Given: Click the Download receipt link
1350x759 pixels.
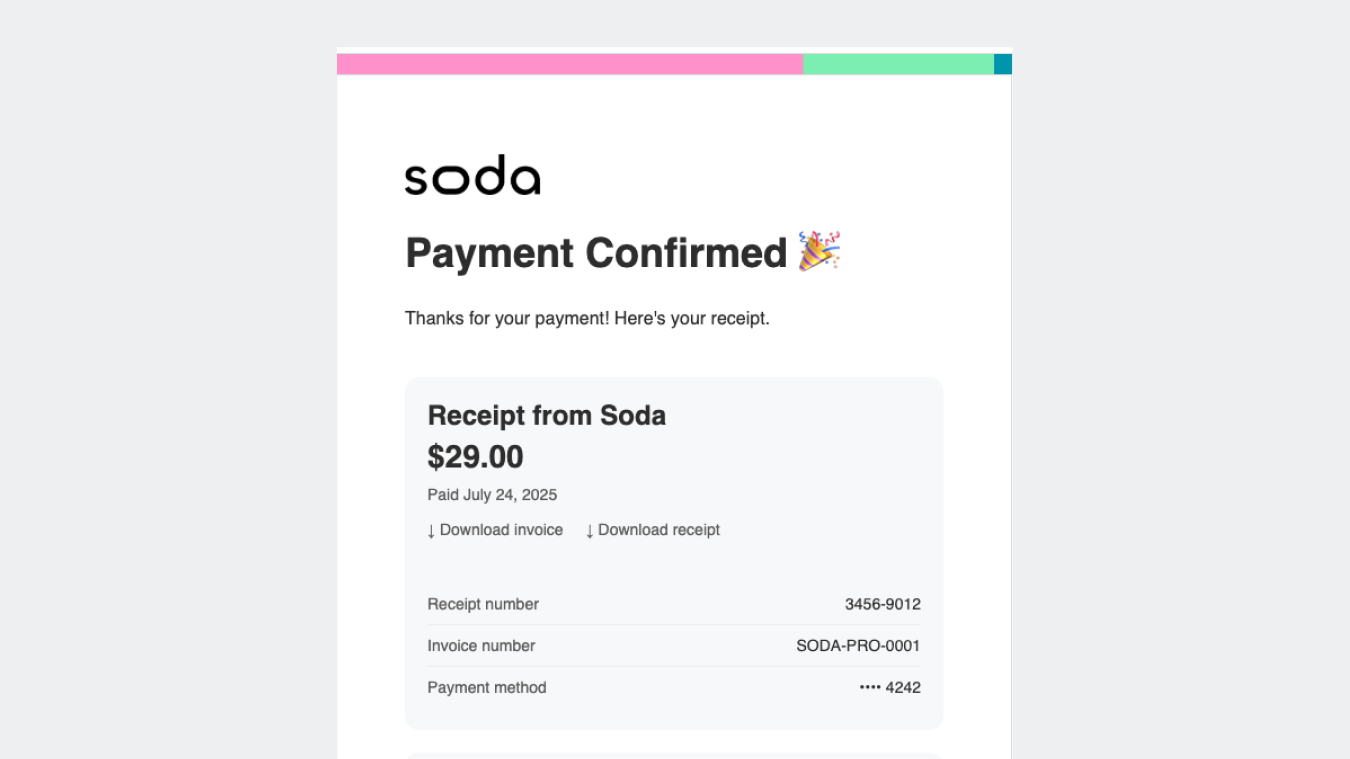Looking at the screenshot, I should (659, 530).
